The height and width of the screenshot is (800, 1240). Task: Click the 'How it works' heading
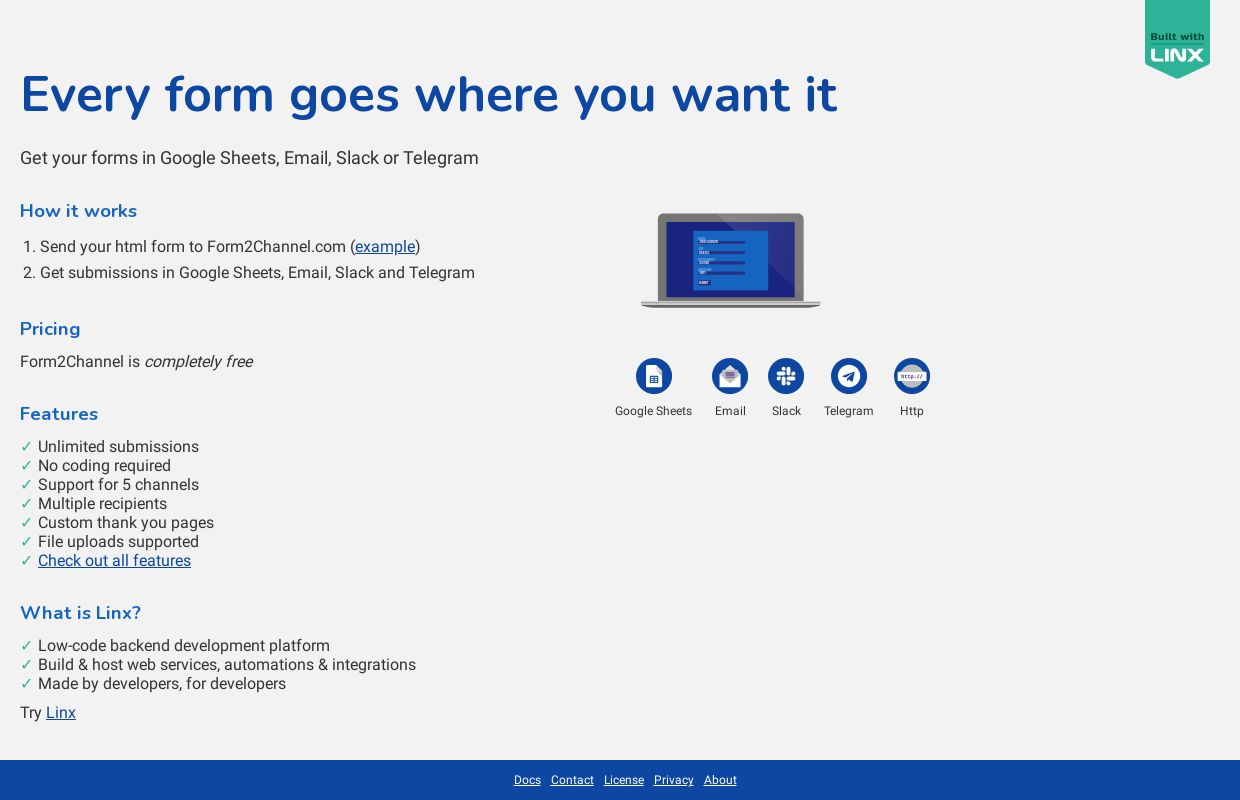(78, 211)
